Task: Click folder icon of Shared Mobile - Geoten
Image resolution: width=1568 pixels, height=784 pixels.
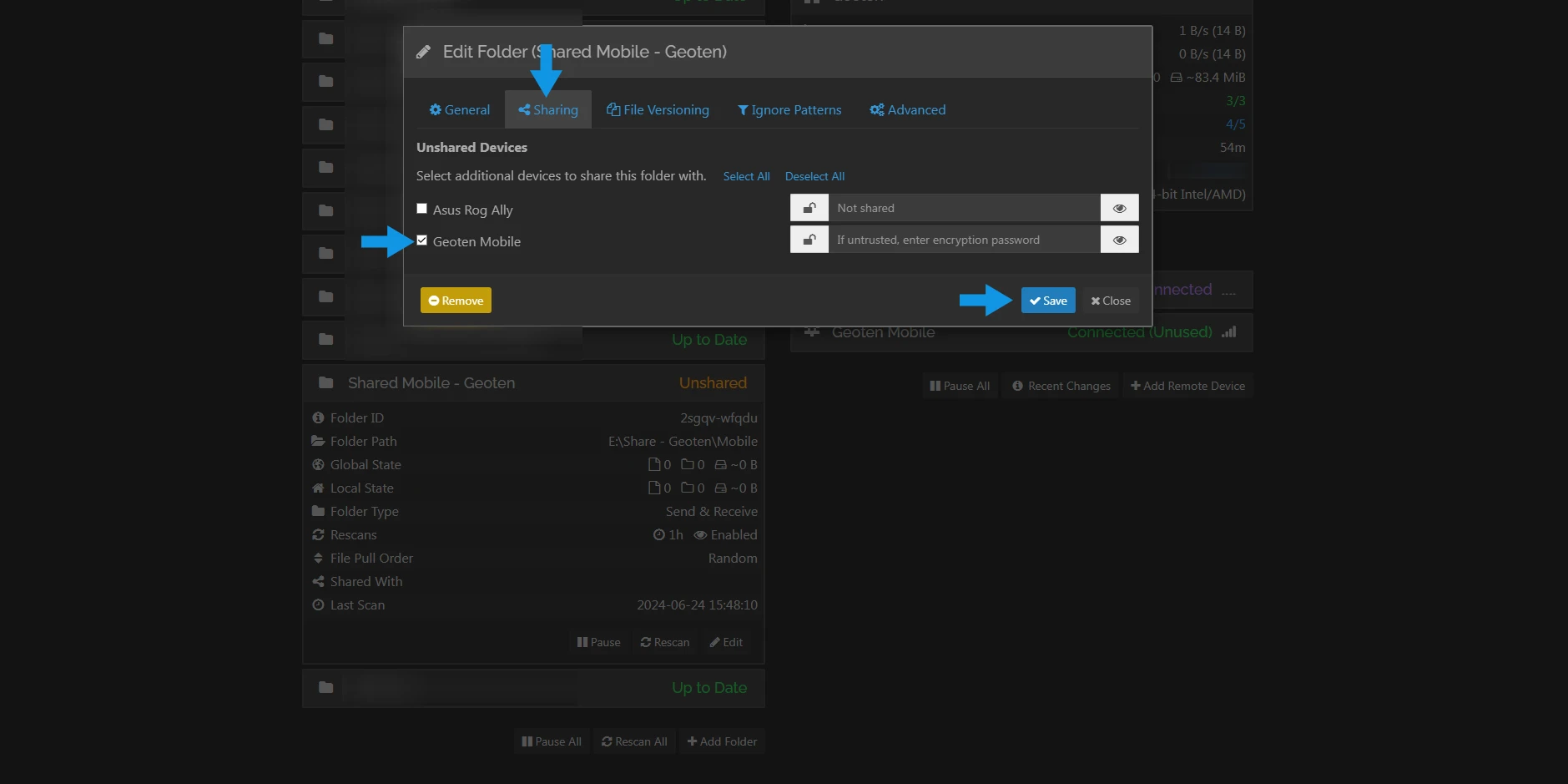Action: tap(325, 383)
